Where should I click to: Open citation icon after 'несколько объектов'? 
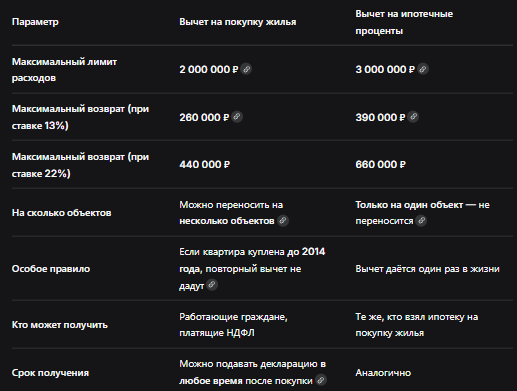[283, 220]
